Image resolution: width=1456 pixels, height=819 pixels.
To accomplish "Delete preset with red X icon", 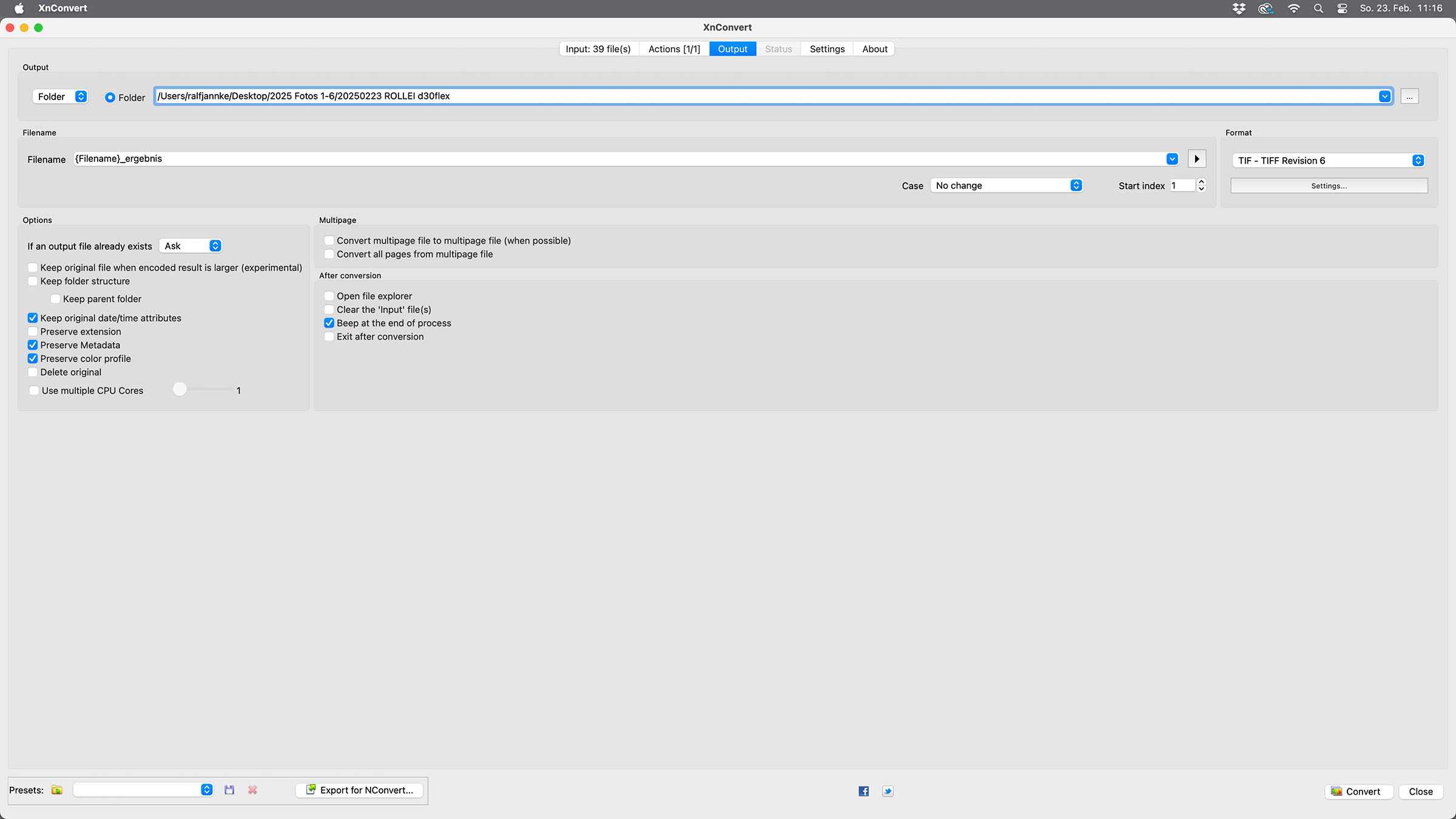I will click(252, 790).
